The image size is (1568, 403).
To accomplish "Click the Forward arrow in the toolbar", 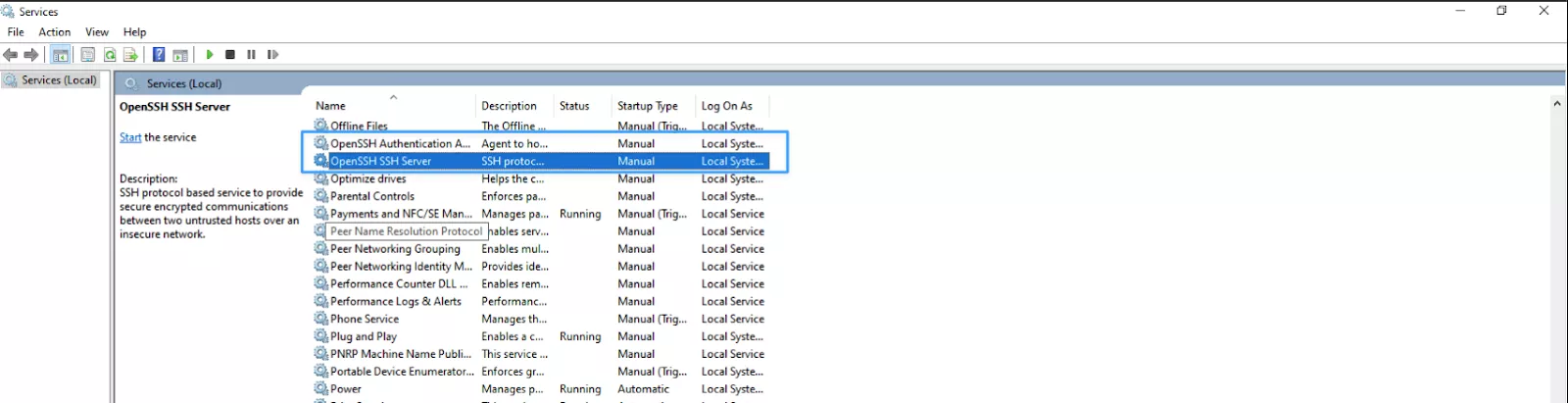I will [x=31, y=55].
